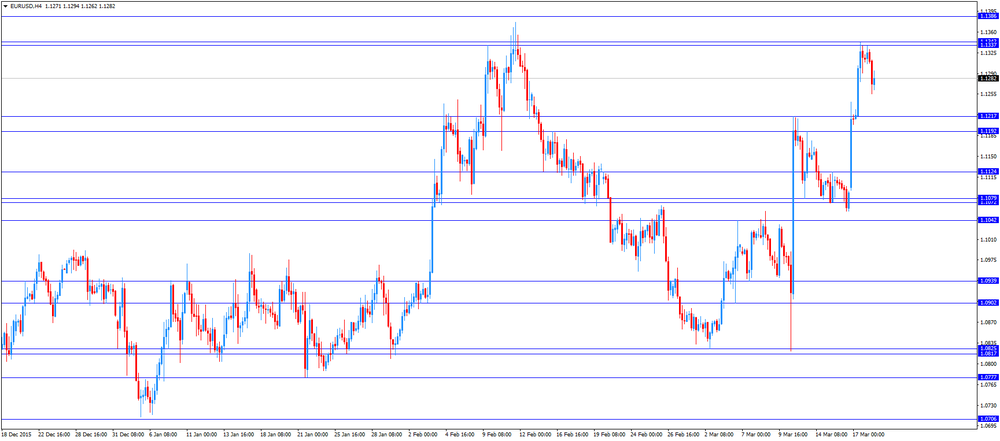Image resolution: width=1000 pixels, height=441 pixels.
Task: Click the 28 Dec 16:00 time label
Action: tap(91, 435)
